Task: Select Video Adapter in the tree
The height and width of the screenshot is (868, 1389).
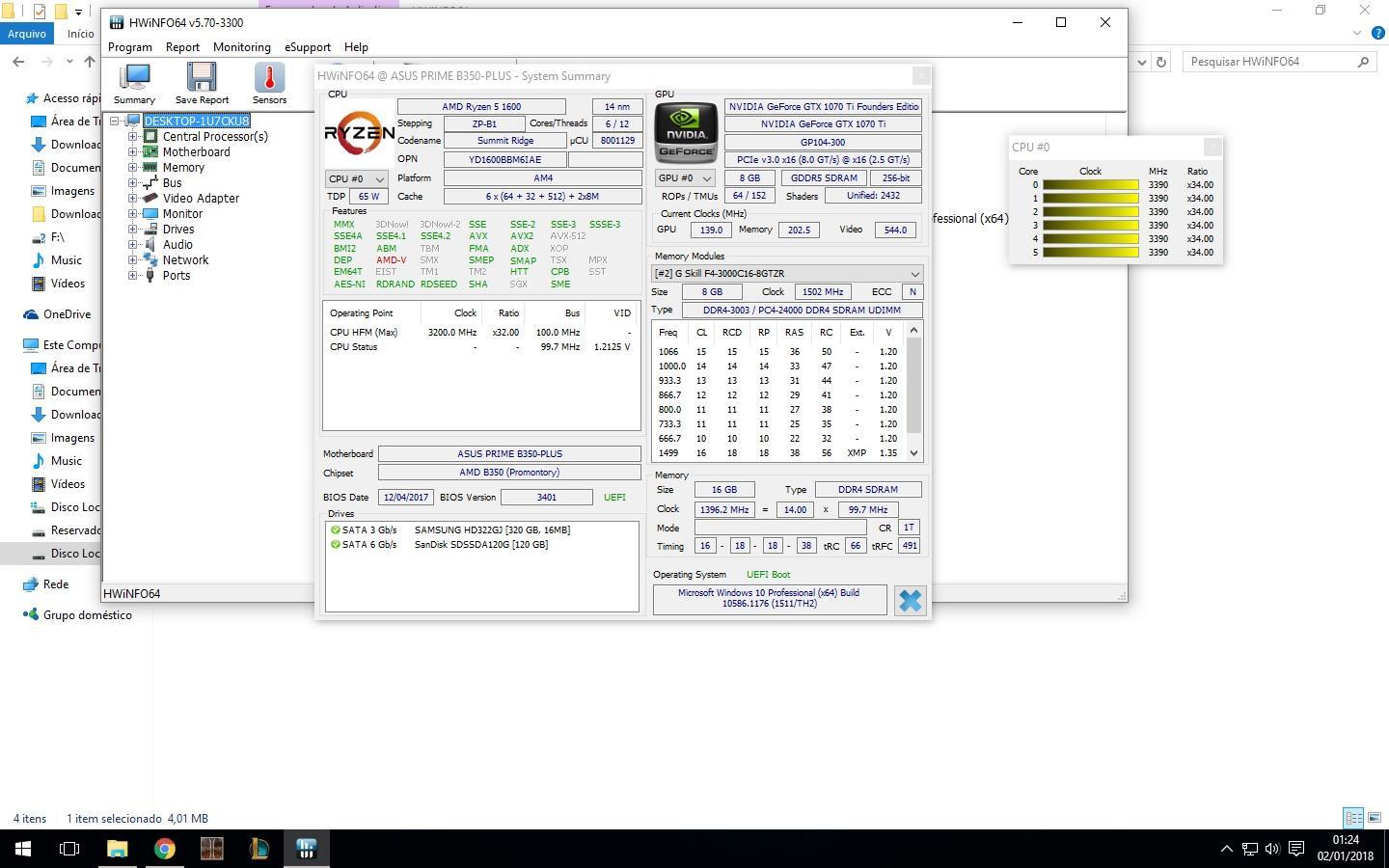Action: (x=201, y=198)
